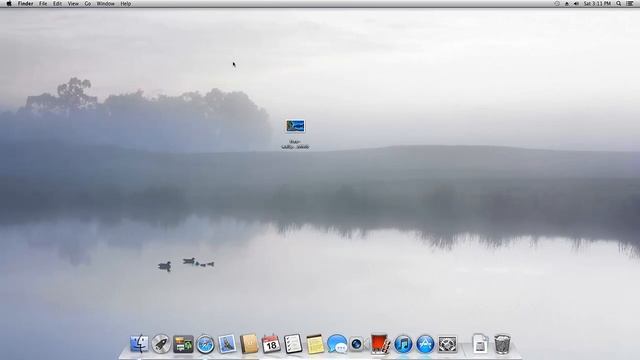
Task: Open Spotlight search magnifier icon
Action: (x=619, y=4)
